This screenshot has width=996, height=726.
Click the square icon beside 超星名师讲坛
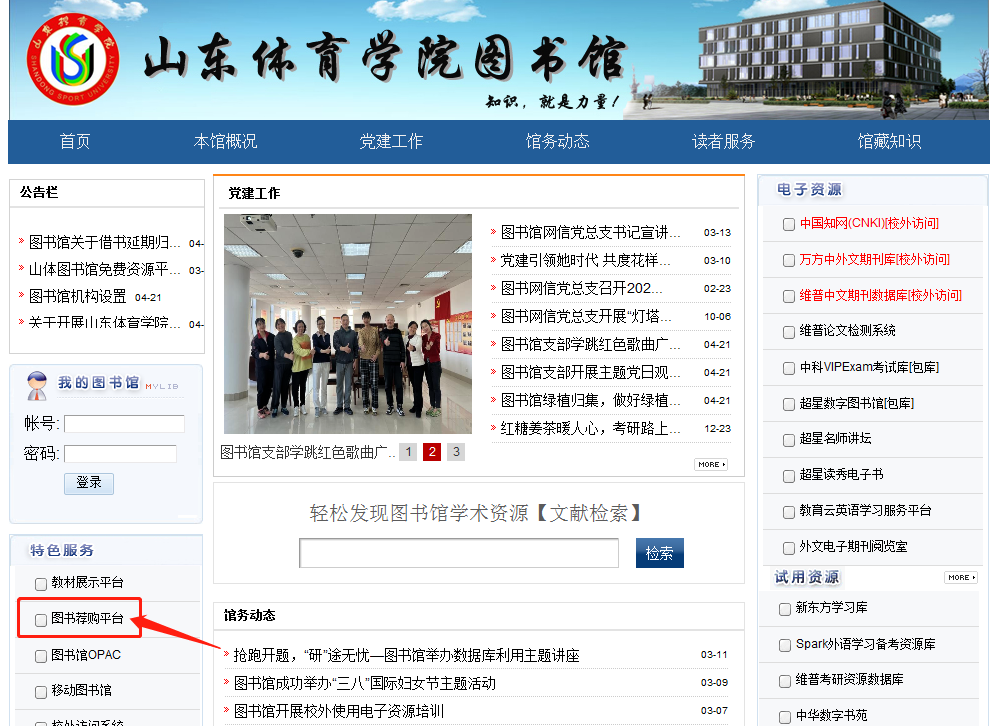coord(789,439)
